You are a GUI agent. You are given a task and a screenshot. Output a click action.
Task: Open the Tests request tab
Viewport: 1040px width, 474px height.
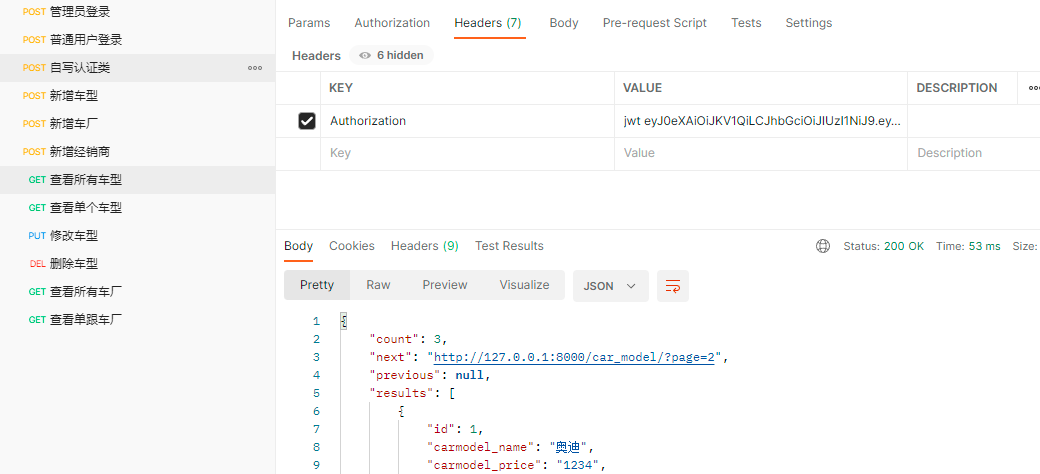(746, 23)
